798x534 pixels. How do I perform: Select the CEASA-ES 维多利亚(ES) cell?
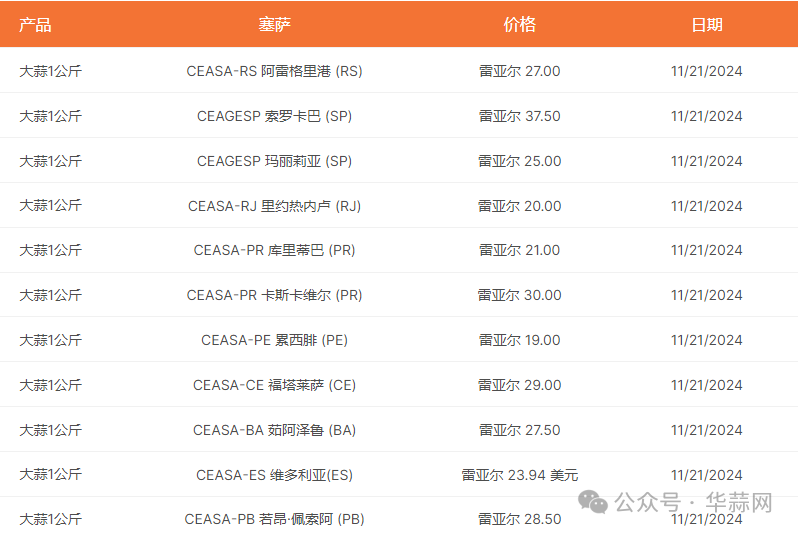click(274, 475)
